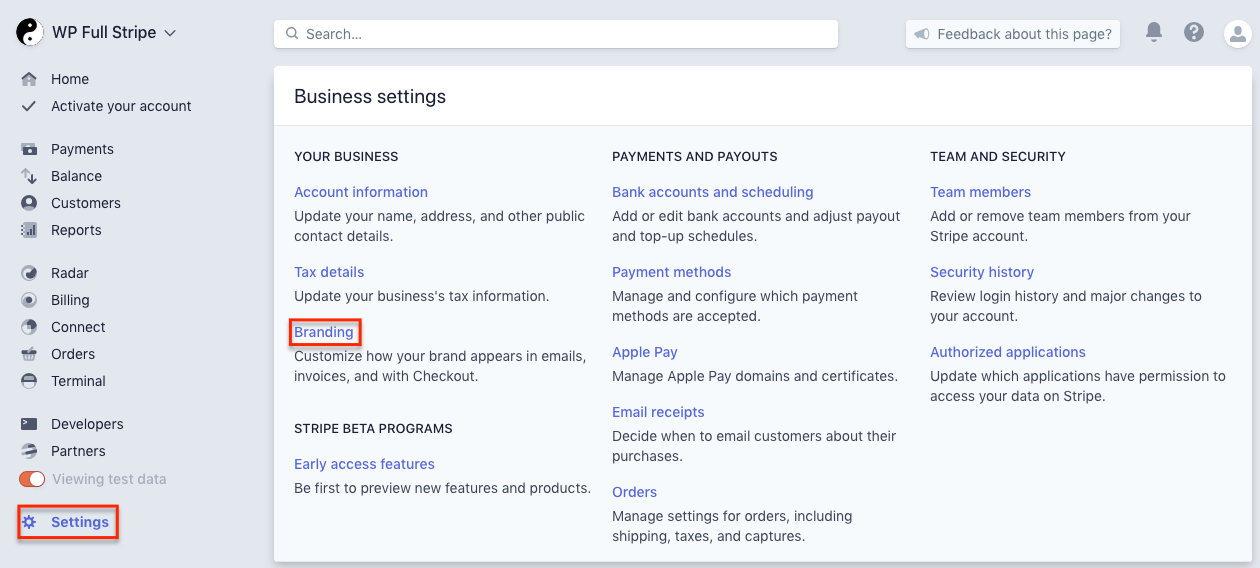Click the Radar icon in sidebar
Screen dimensions: 1260x568
pyautogui.click(x=30, y=273)
